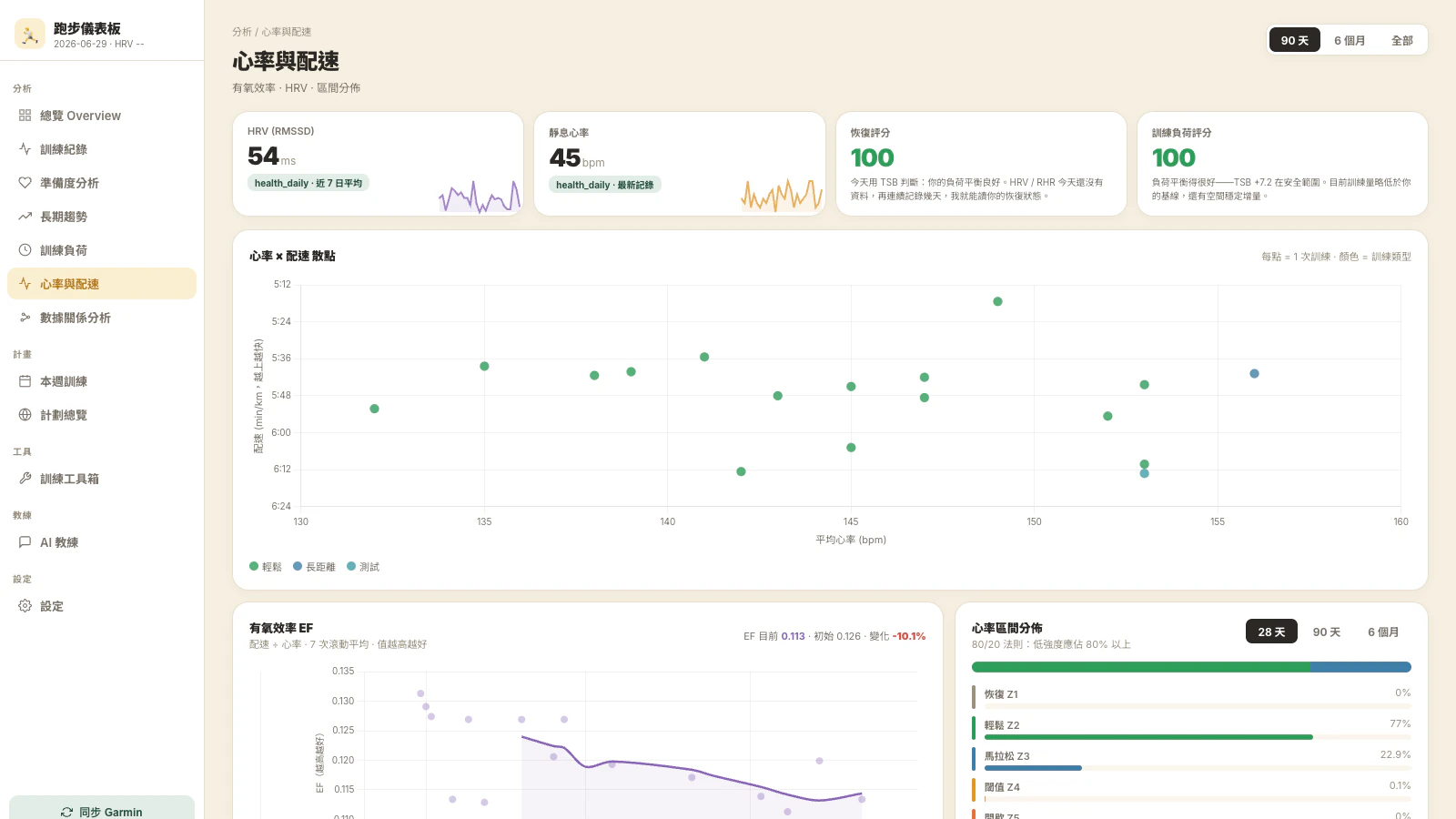
Task: Click the HRV sparkline chart
Action: [480, 195]
